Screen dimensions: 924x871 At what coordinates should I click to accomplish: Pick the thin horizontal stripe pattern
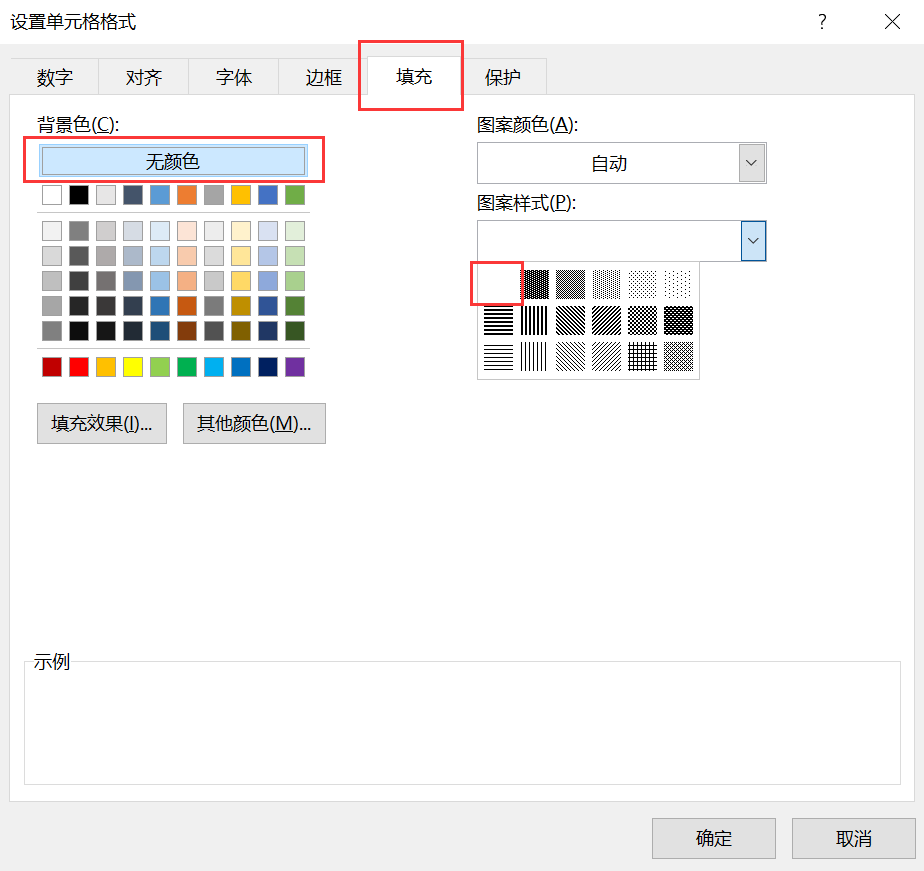499,357
